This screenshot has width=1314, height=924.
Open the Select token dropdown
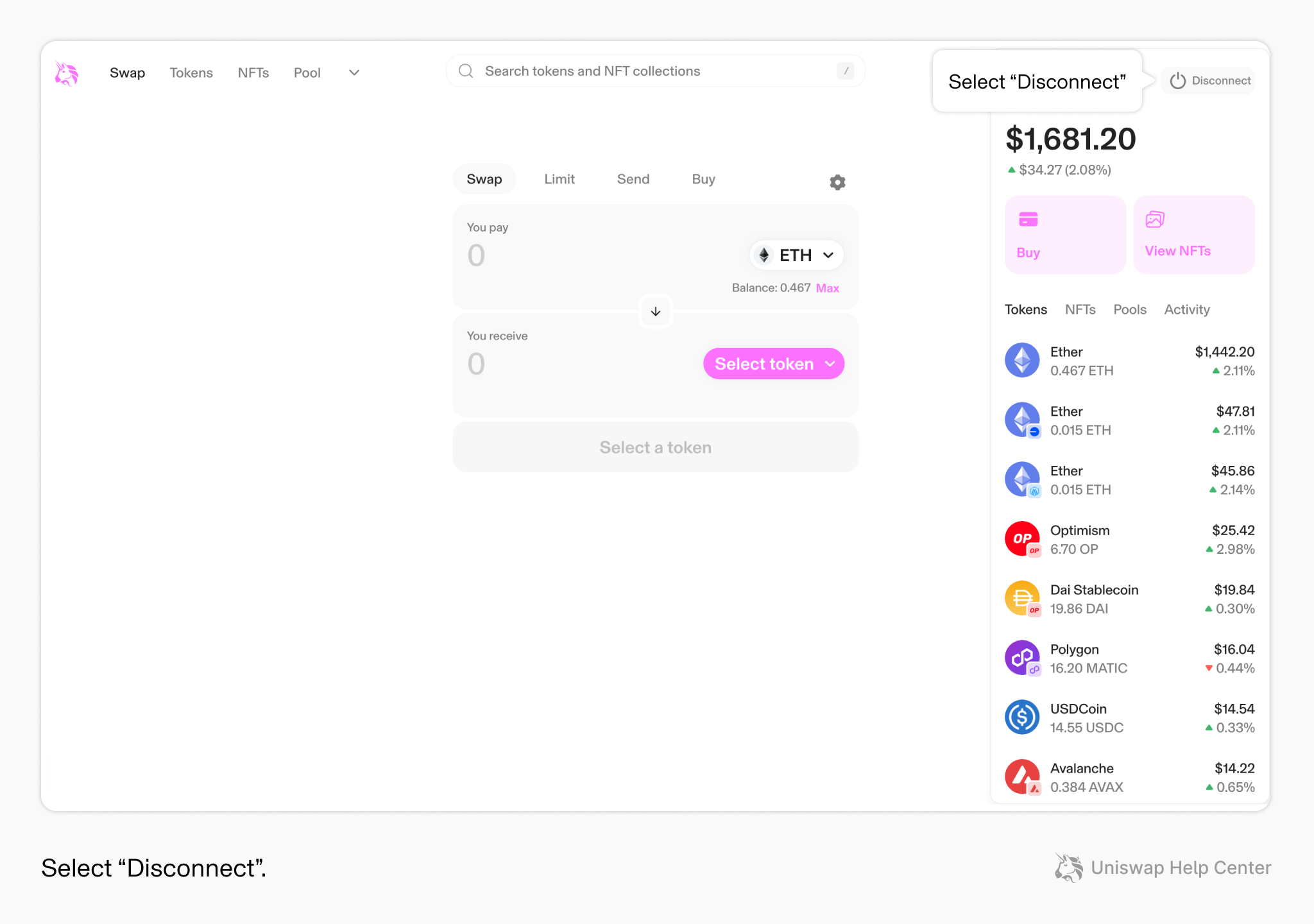point(774,364)
